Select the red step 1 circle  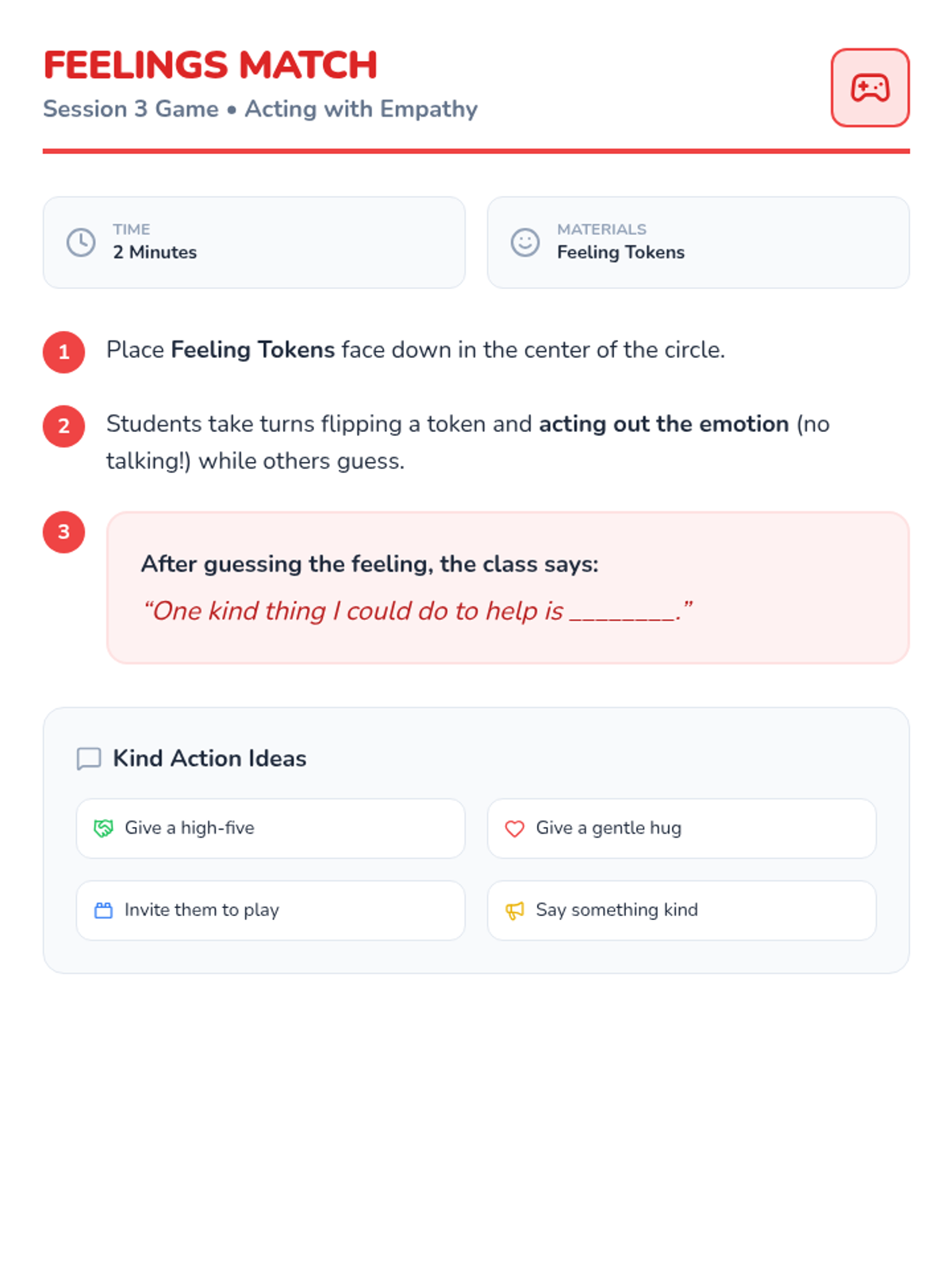click(x=64, y=352)
